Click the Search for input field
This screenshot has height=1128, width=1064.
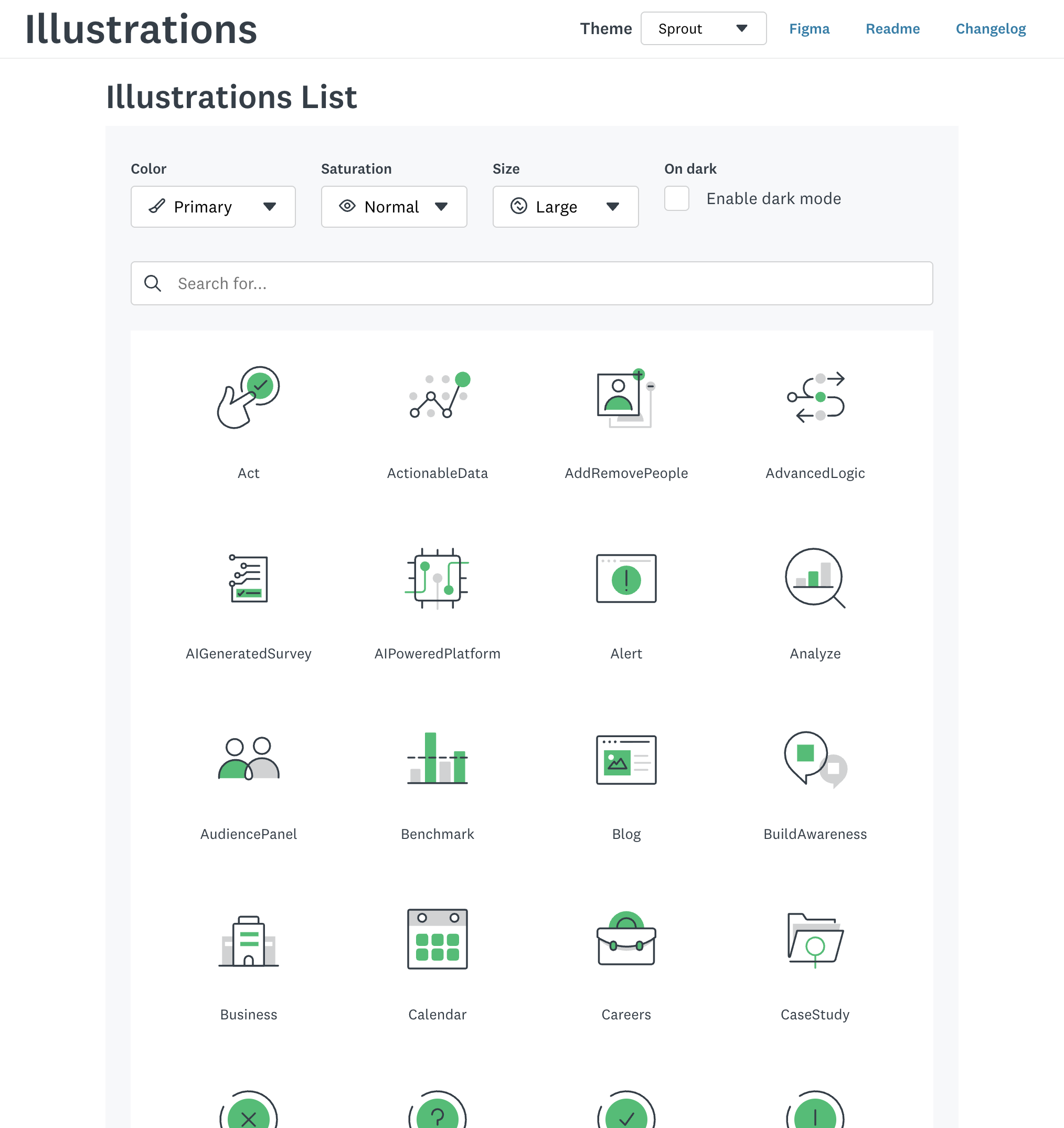point(531,284)
